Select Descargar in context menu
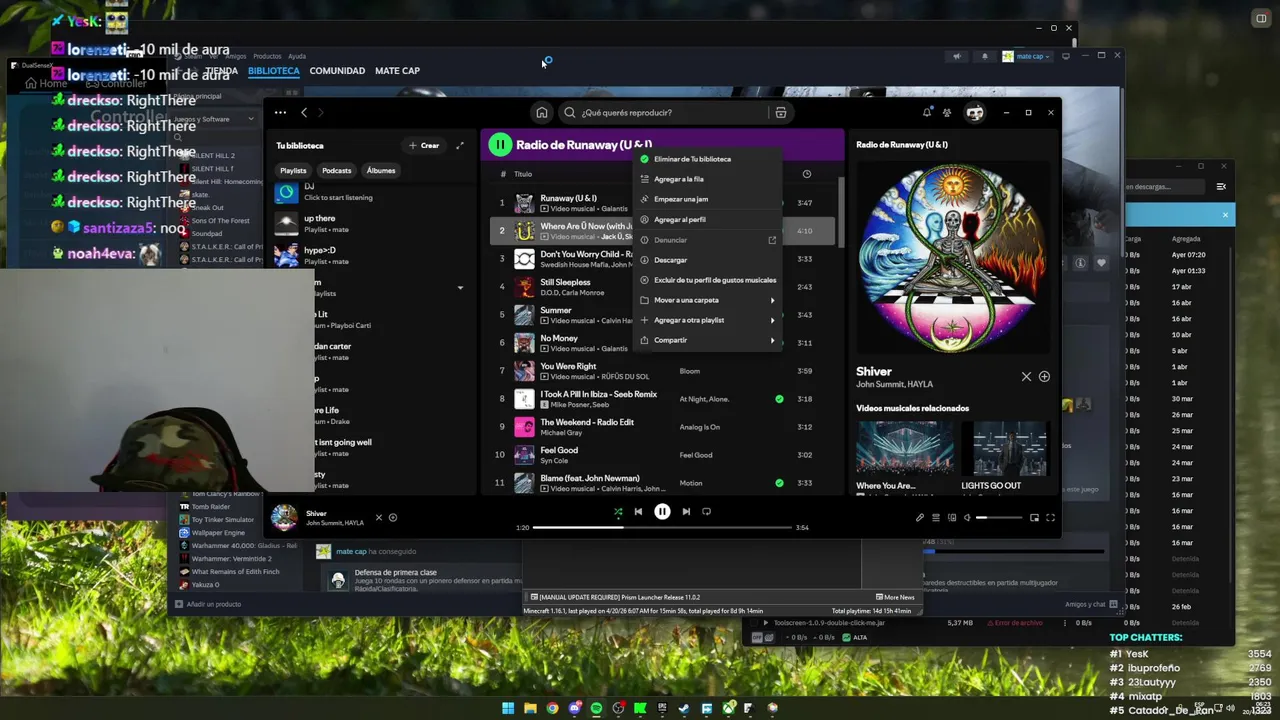1280x720 pixels. (x=707, y=260)
